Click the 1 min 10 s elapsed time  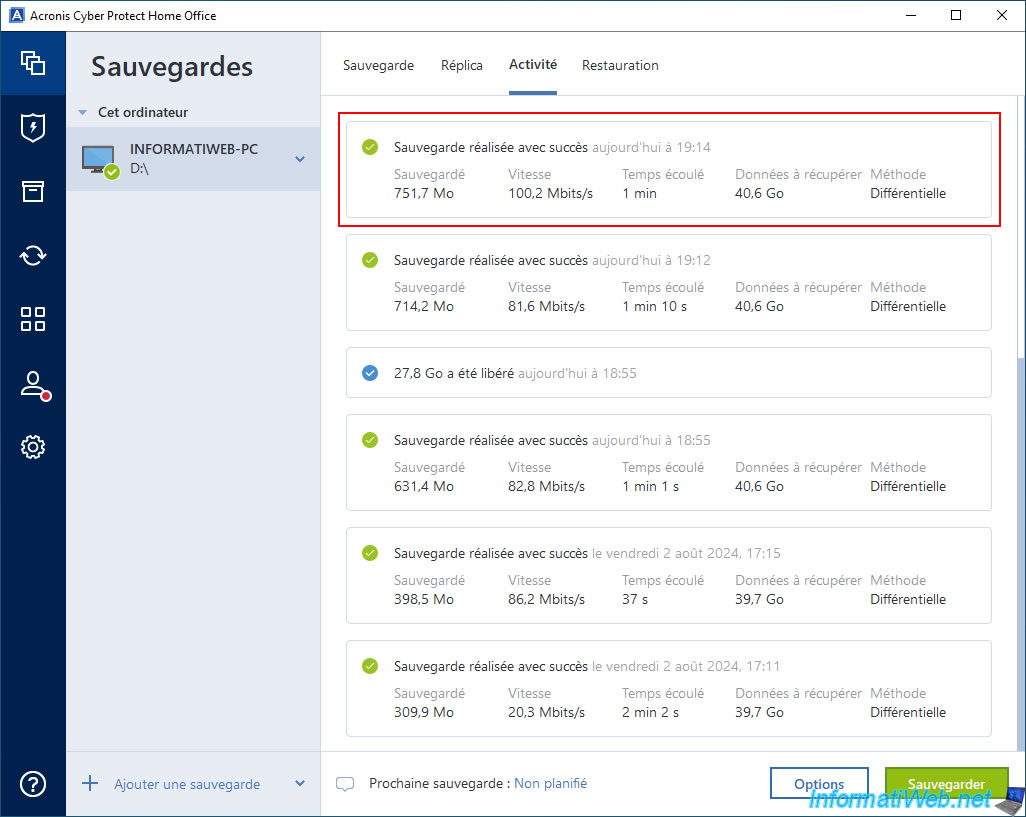coord(654,307)
